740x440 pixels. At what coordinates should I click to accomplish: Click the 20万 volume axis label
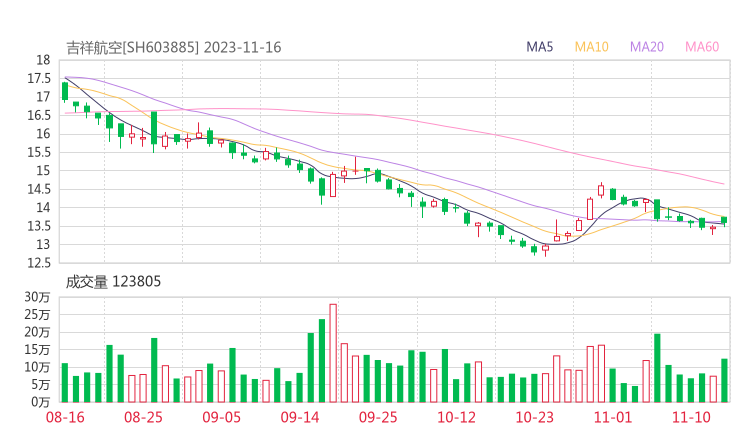37,332
